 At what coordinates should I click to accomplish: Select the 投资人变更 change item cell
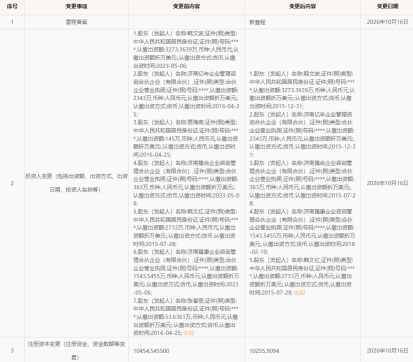click(76, 183)
